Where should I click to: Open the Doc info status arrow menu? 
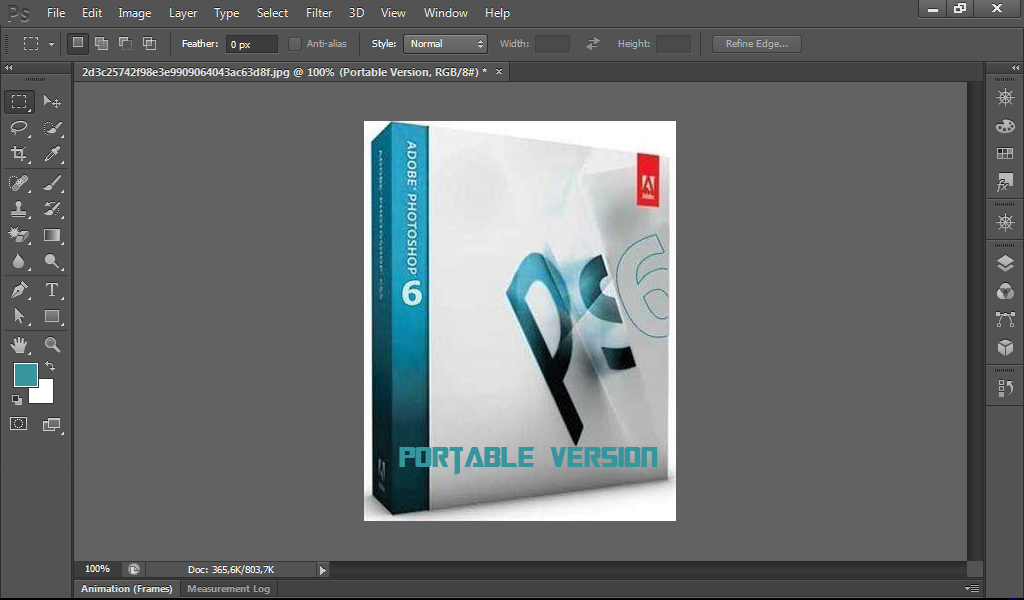[323, 570]
